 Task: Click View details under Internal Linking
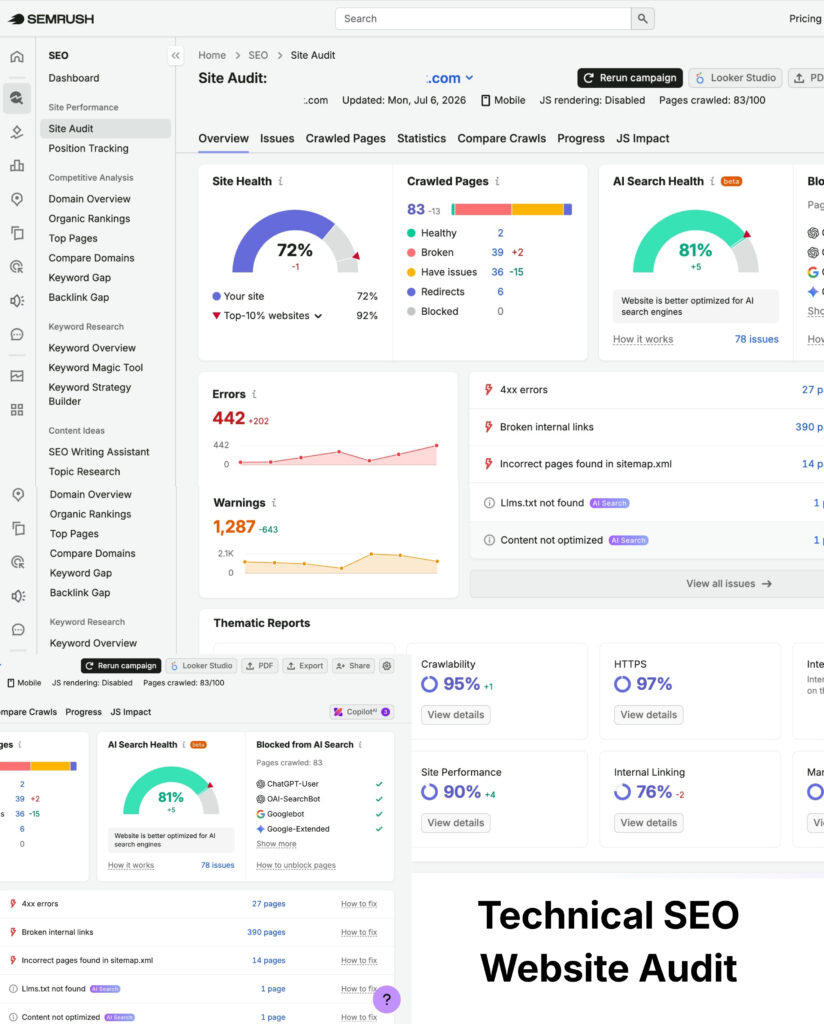[648, 823]
